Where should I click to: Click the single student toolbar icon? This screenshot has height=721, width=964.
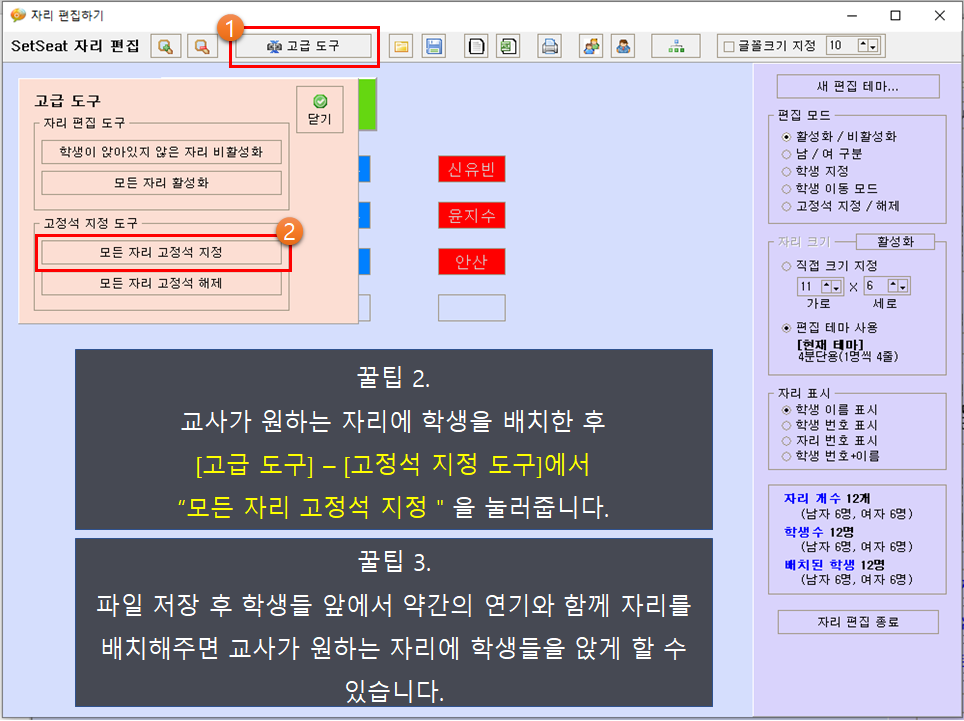tap(623, 46)
